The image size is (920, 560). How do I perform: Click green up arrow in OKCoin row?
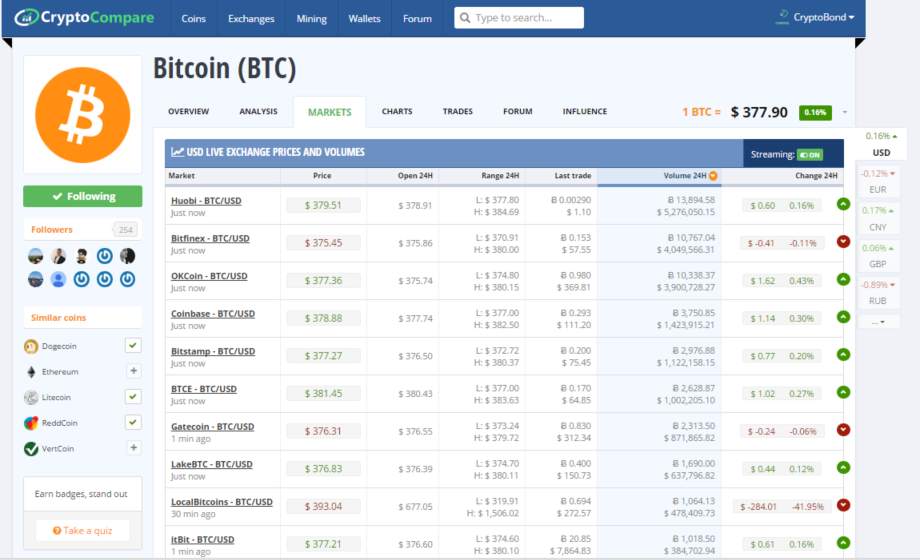pos(843,279)
